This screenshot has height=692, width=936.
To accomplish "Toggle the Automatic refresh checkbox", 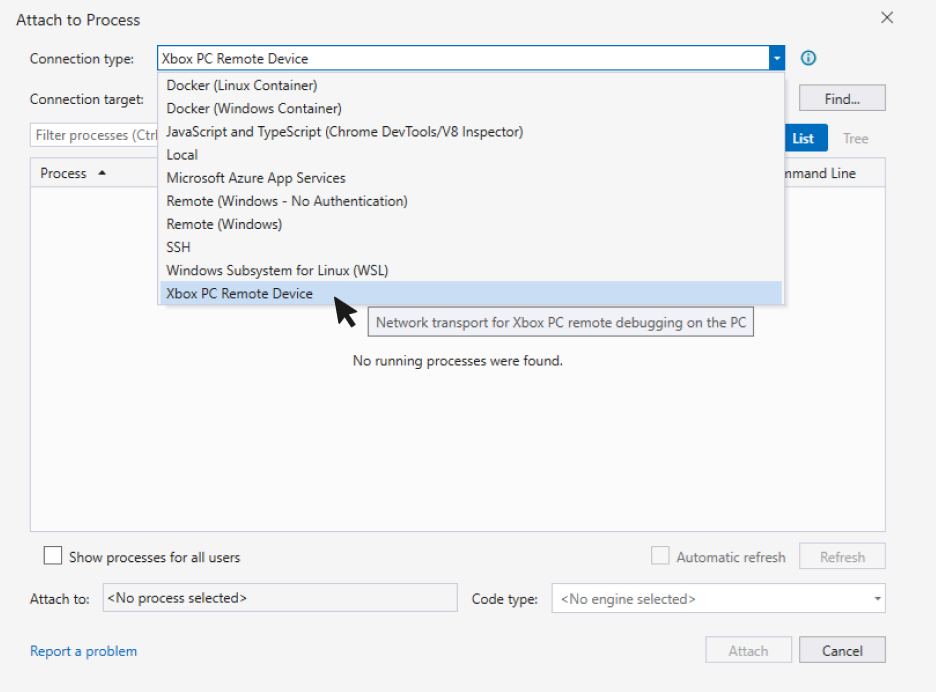I will pyautogui.click(x=660, y=556).
